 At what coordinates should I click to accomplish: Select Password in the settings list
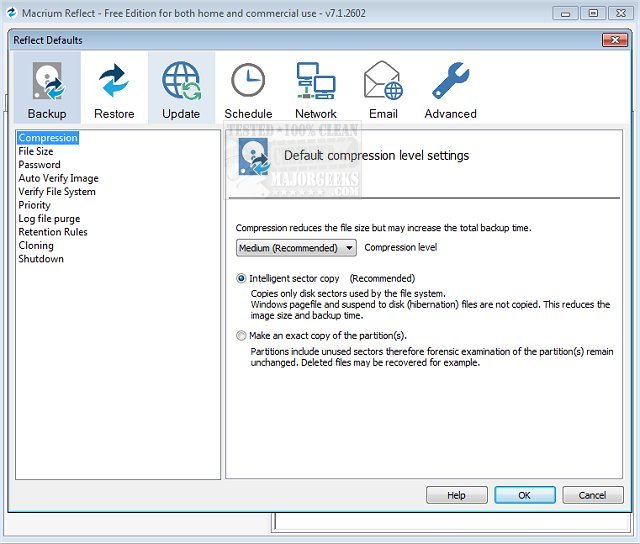[x=39, y=165]
